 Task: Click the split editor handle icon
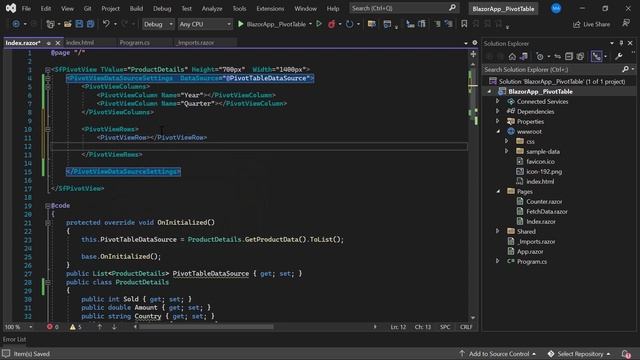point(473,54)
